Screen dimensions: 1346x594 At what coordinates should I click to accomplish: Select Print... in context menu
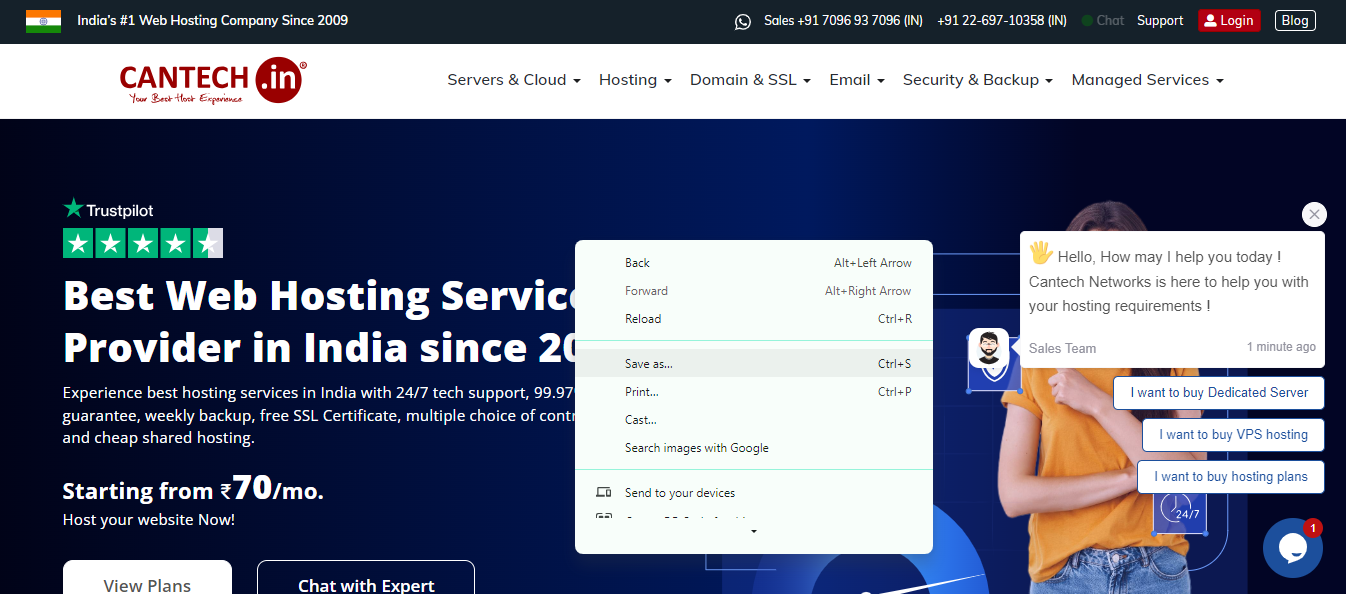point(754,392)
